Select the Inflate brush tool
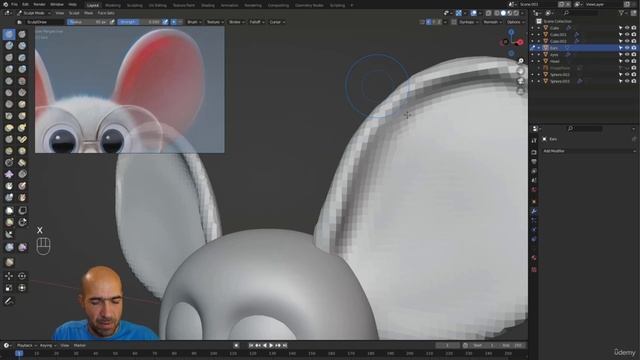The image size is (640, 360). click(9, 69)
